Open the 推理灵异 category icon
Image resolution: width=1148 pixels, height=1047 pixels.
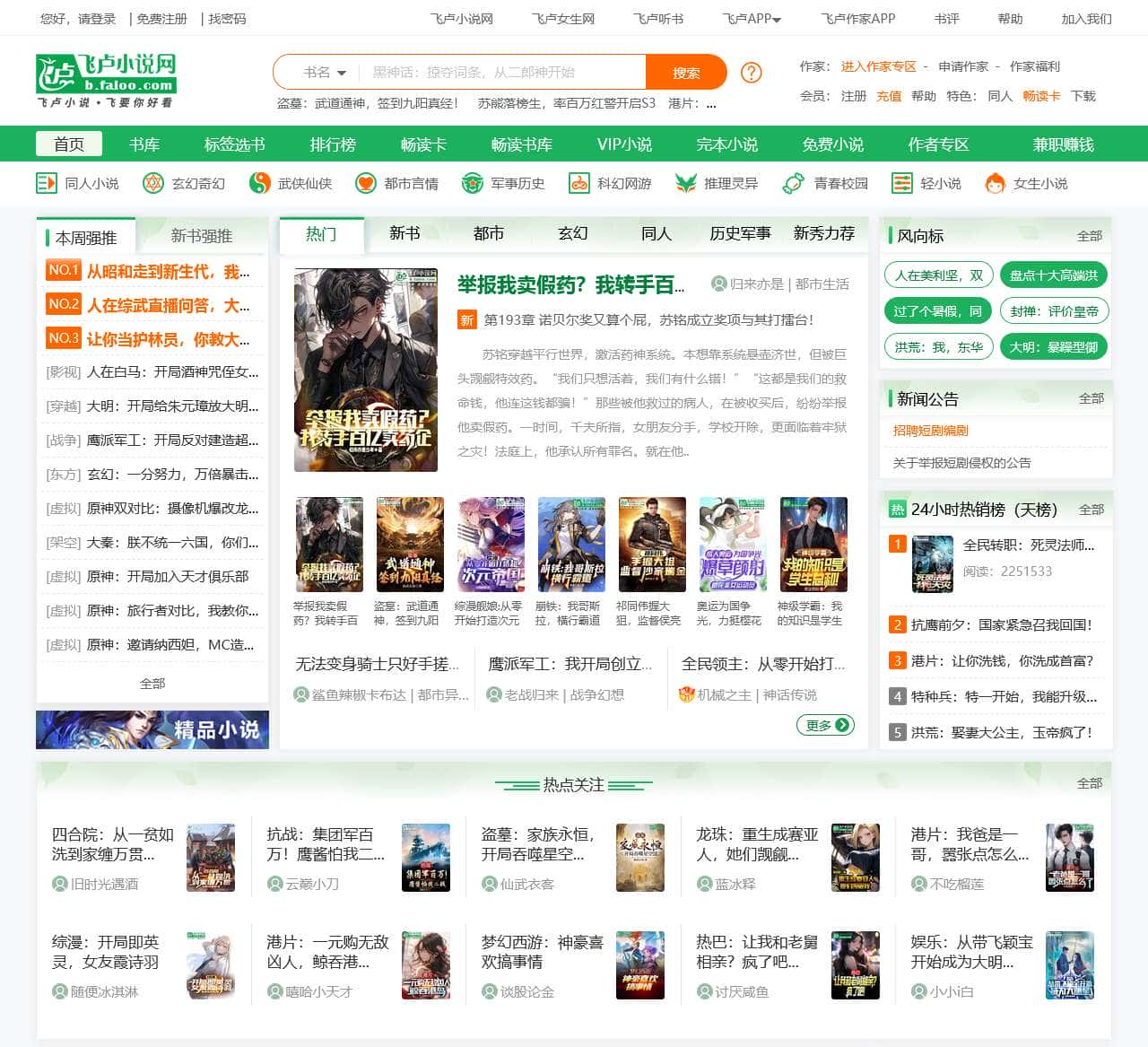tap(685, 183)
